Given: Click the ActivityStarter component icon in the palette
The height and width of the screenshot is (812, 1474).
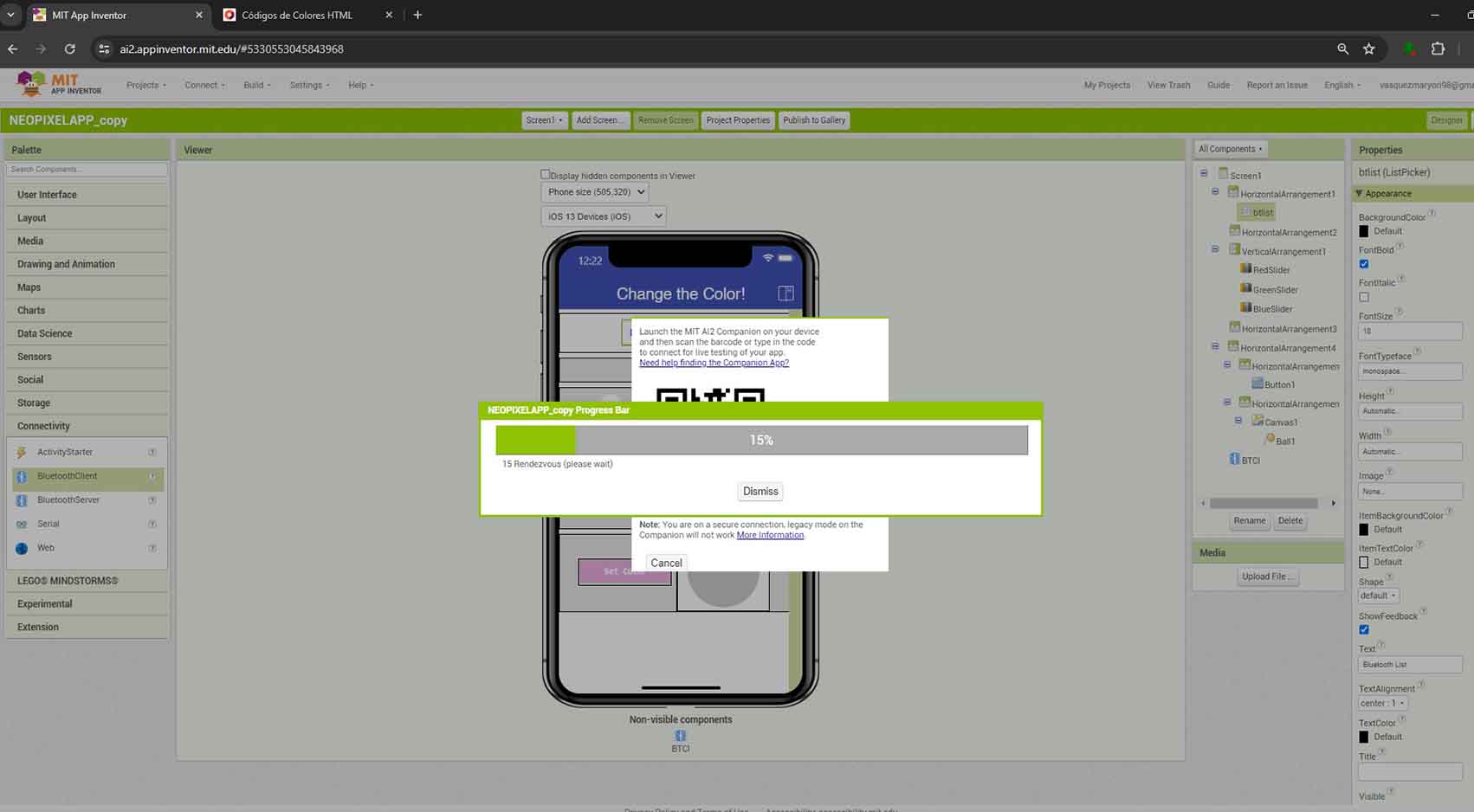Looking at the screenshot, I should pos(22,452).
